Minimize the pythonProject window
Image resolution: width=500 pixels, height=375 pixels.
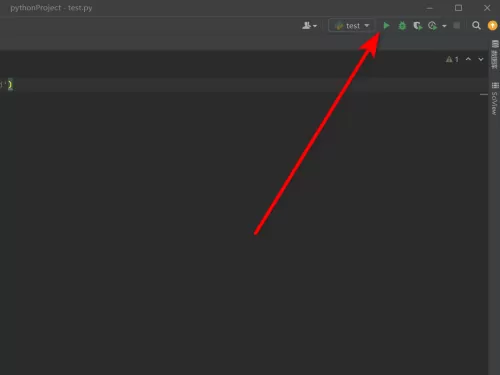point(430,8)
